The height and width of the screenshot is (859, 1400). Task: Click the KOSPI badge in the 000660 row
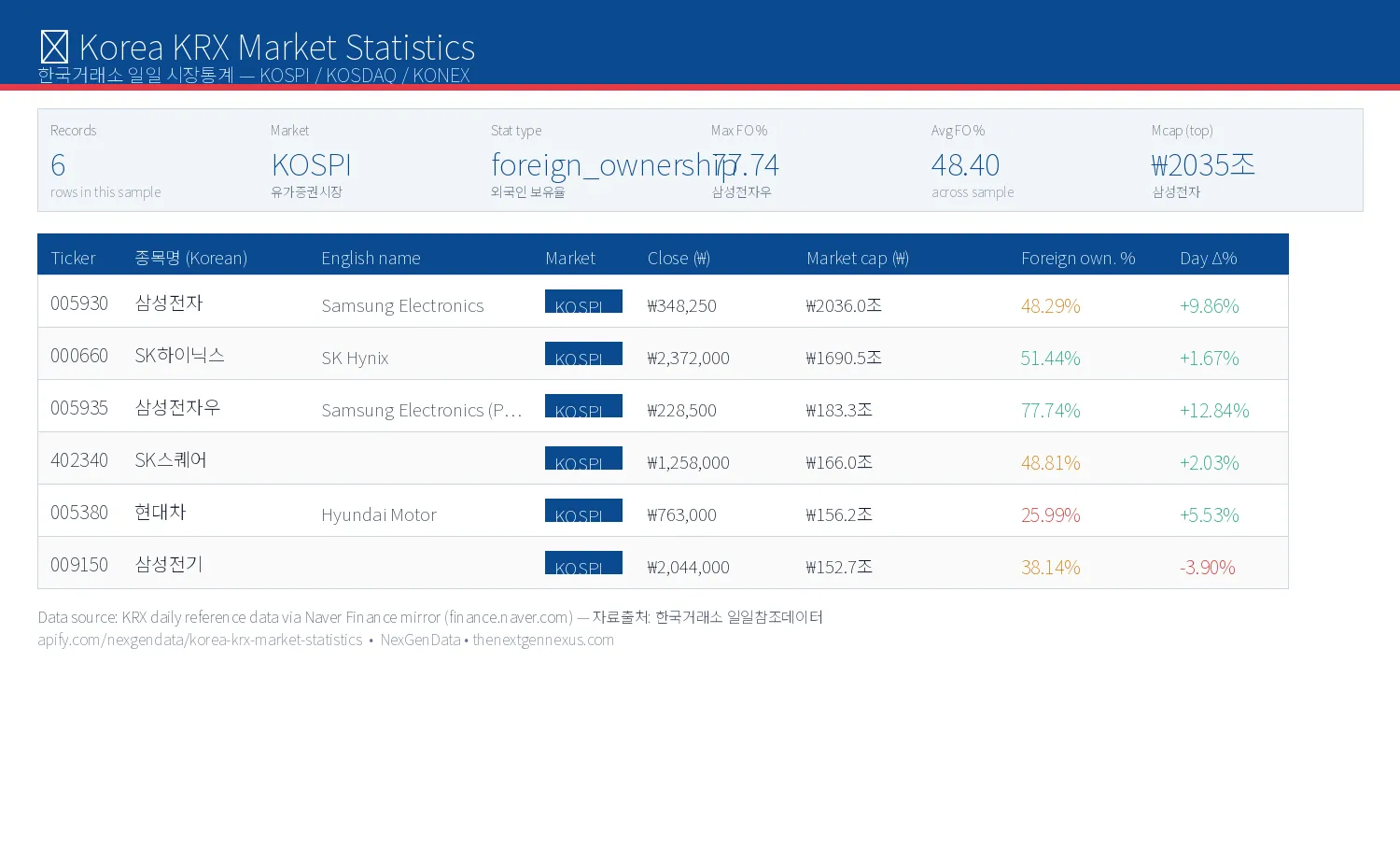583,354
